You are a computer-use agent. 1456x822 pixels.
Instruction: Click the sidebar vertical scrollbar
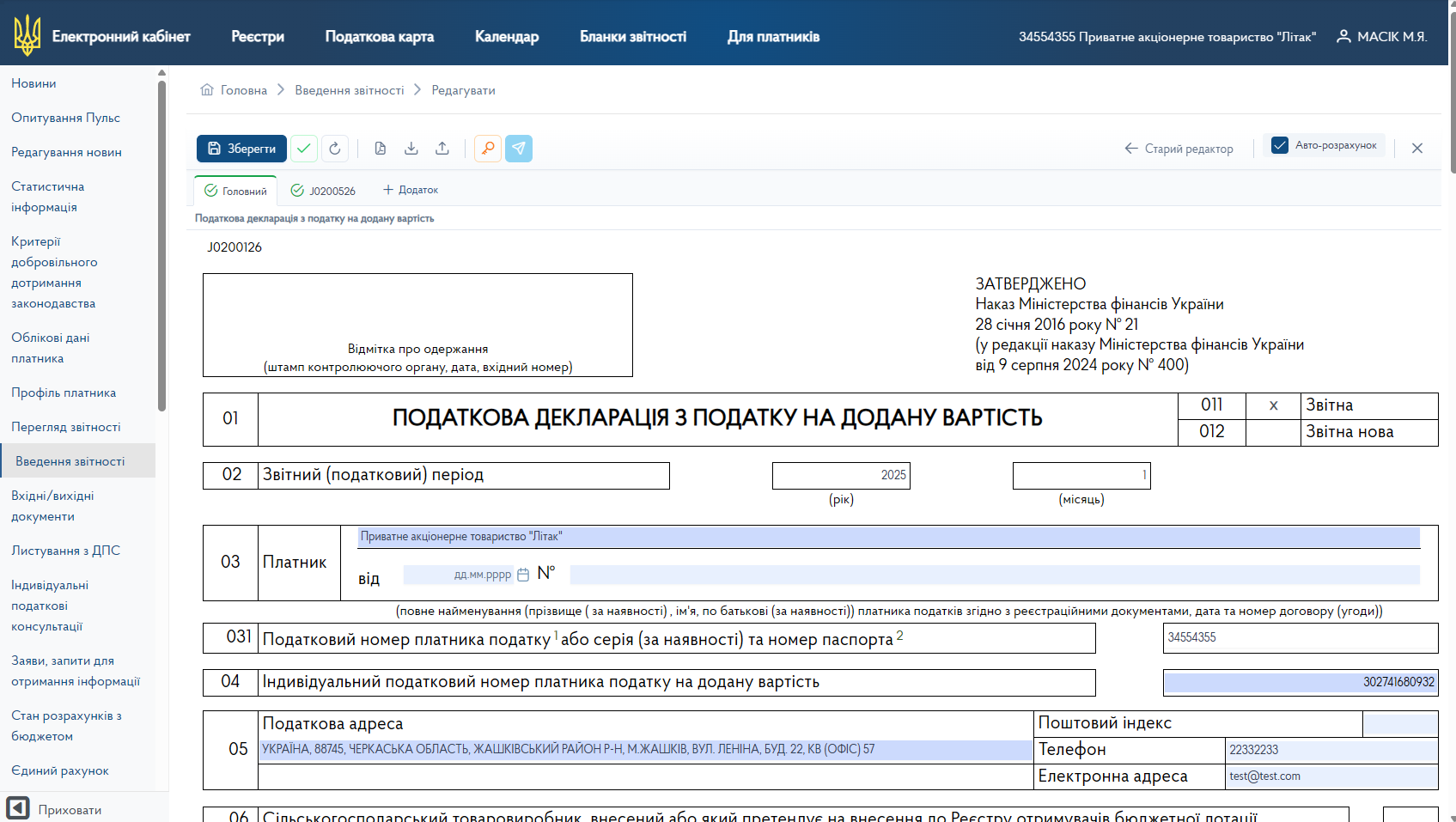click(x=162, y=245)
